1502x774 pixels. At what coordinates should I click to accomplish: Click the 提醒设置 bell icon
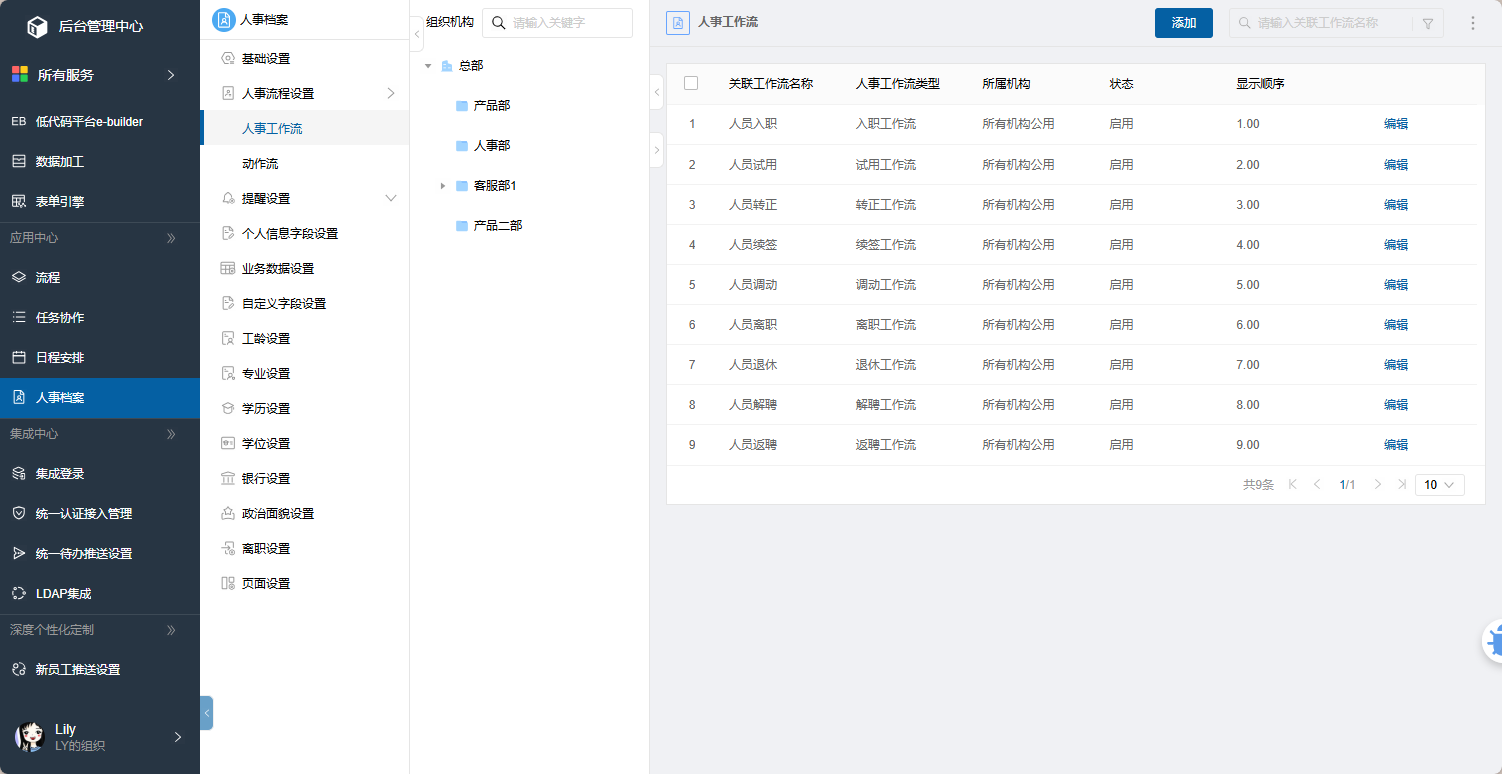[x=228, y=198]
